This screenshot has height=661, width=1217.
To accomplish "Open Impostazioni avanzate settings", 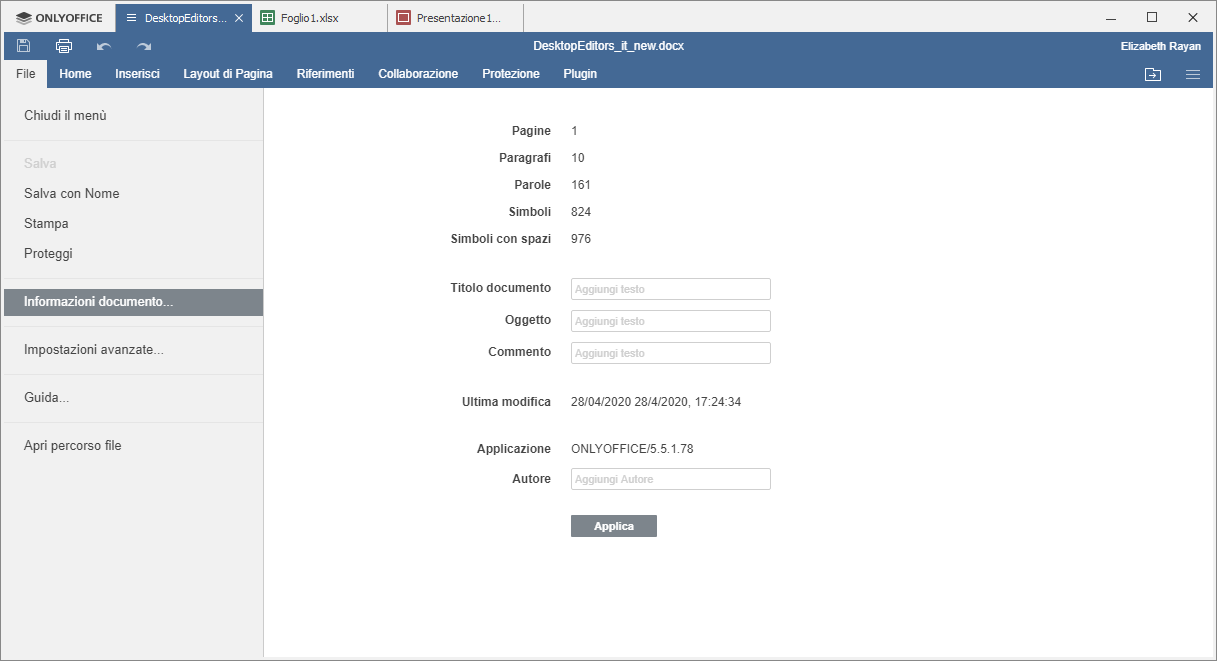I will pos(94,350).
